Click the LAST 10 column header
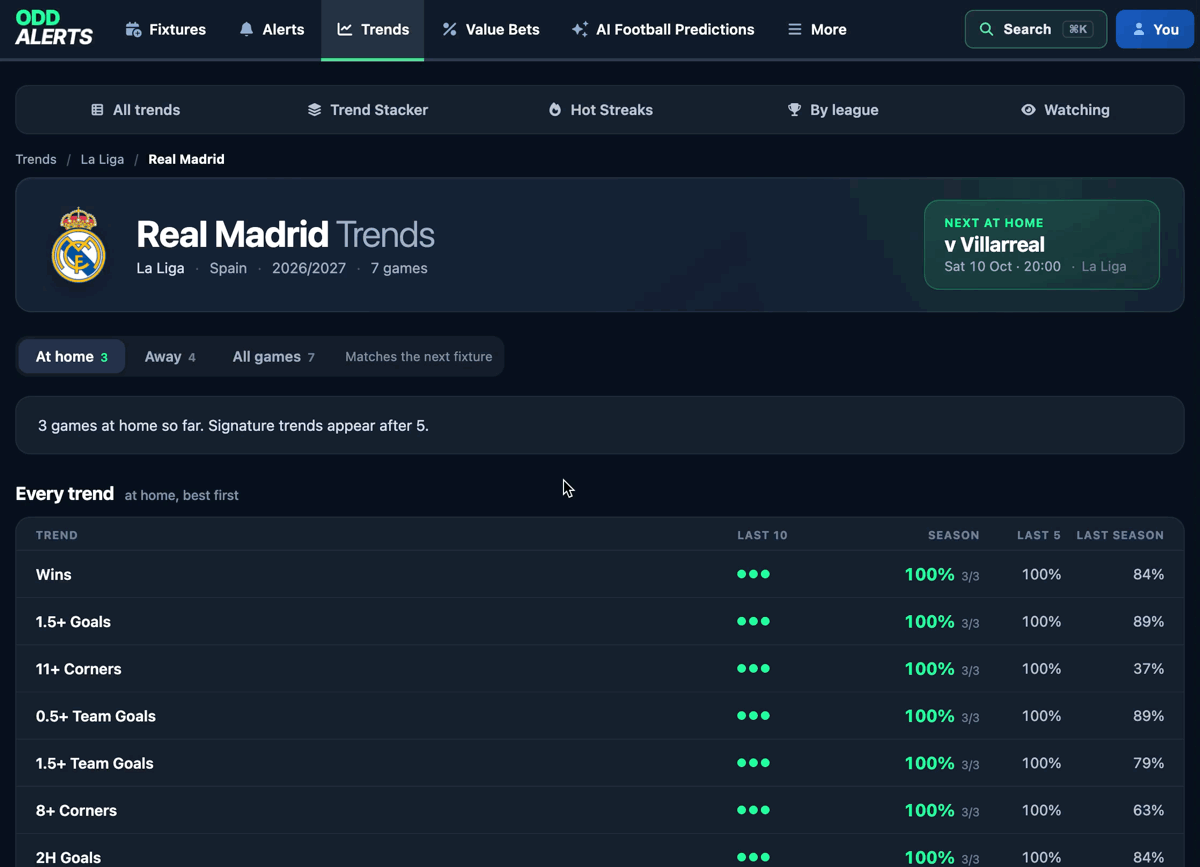The image size is (1200, 867). point(762,535)
